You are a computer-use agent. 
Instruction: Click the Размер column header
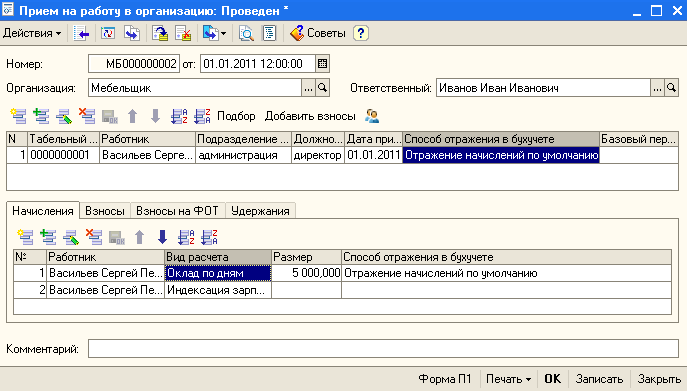click(306, 257)
